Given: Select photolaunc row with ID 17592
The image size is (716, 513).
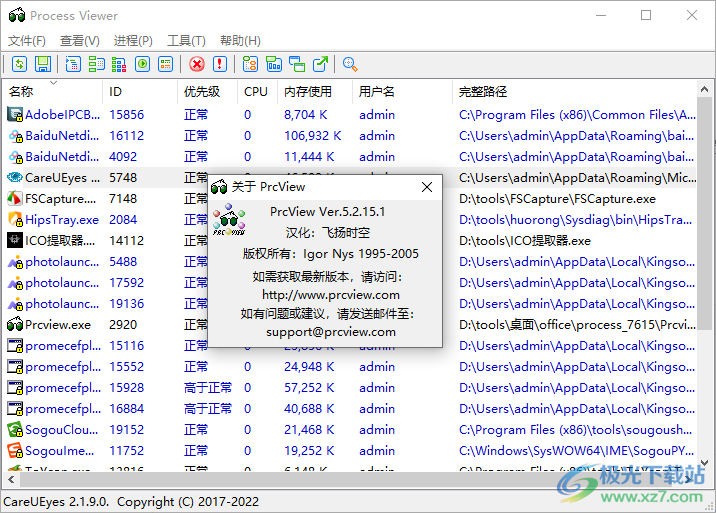Looking at the screenshot, I should (x=351, y=283).
